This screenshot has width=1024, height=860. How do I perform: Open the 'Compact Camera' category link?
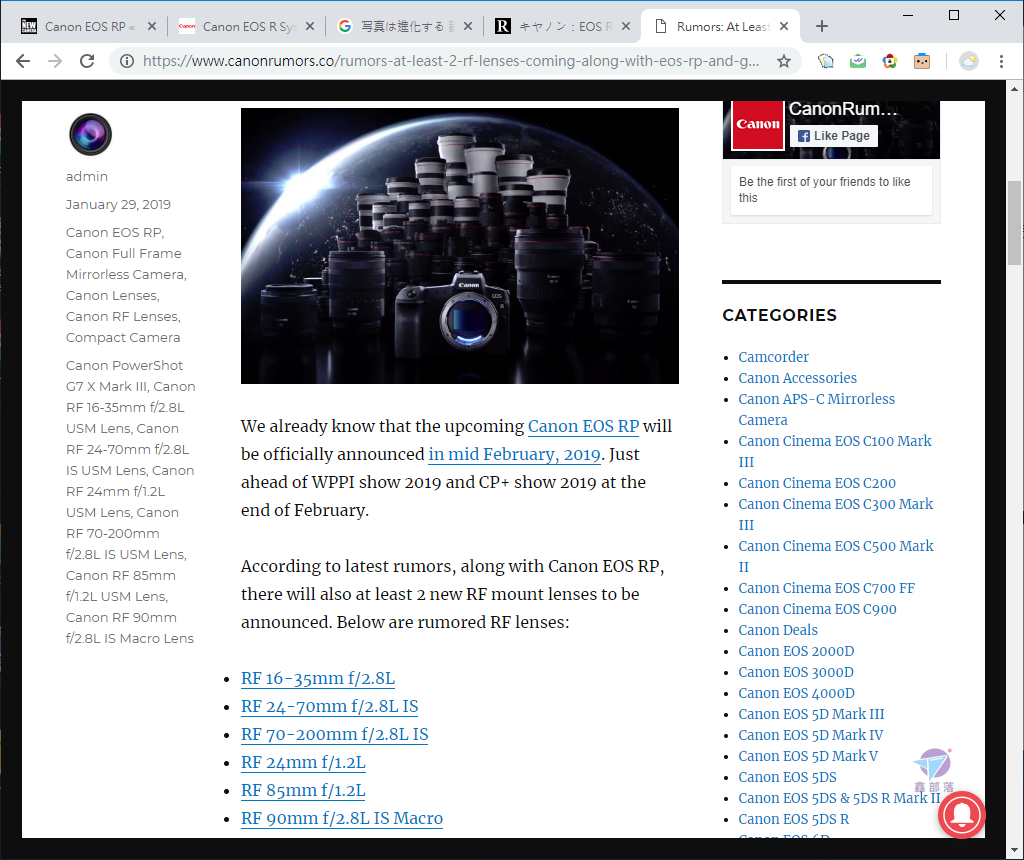[123, 338]
